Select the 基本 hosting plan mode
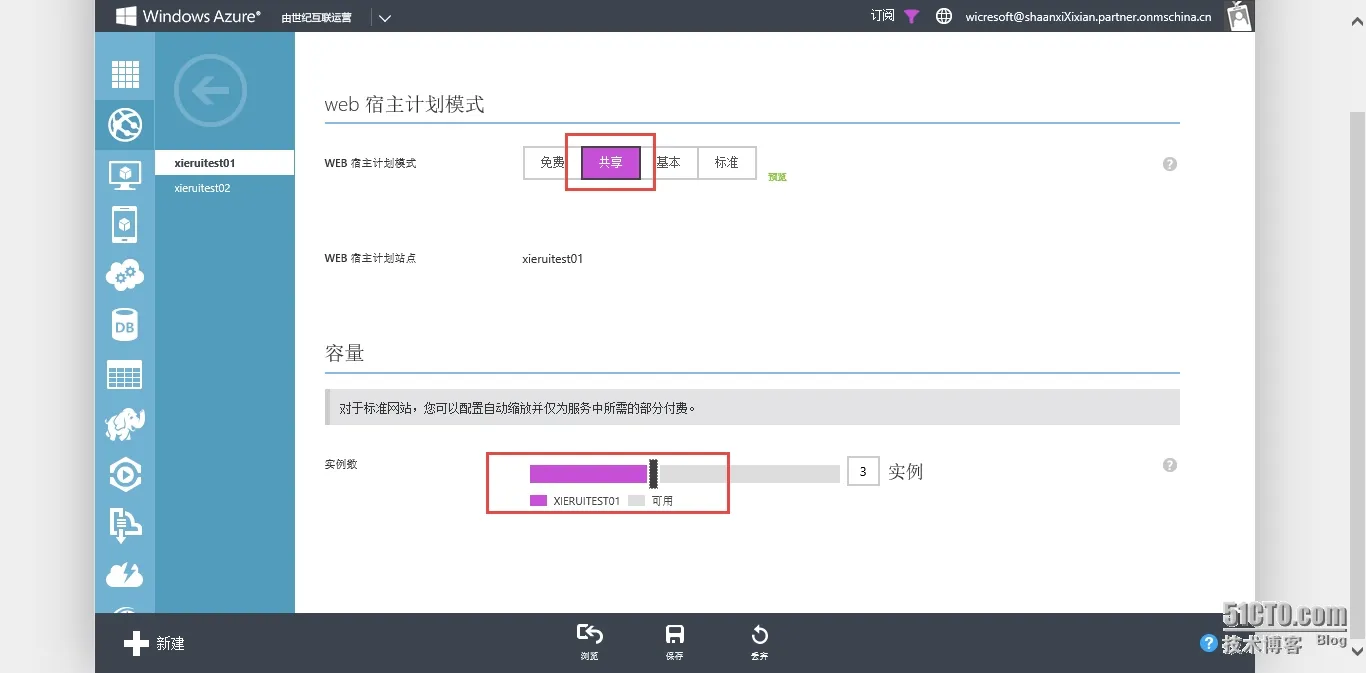This screenshot has width=1366, height=673. click(668, 162)
